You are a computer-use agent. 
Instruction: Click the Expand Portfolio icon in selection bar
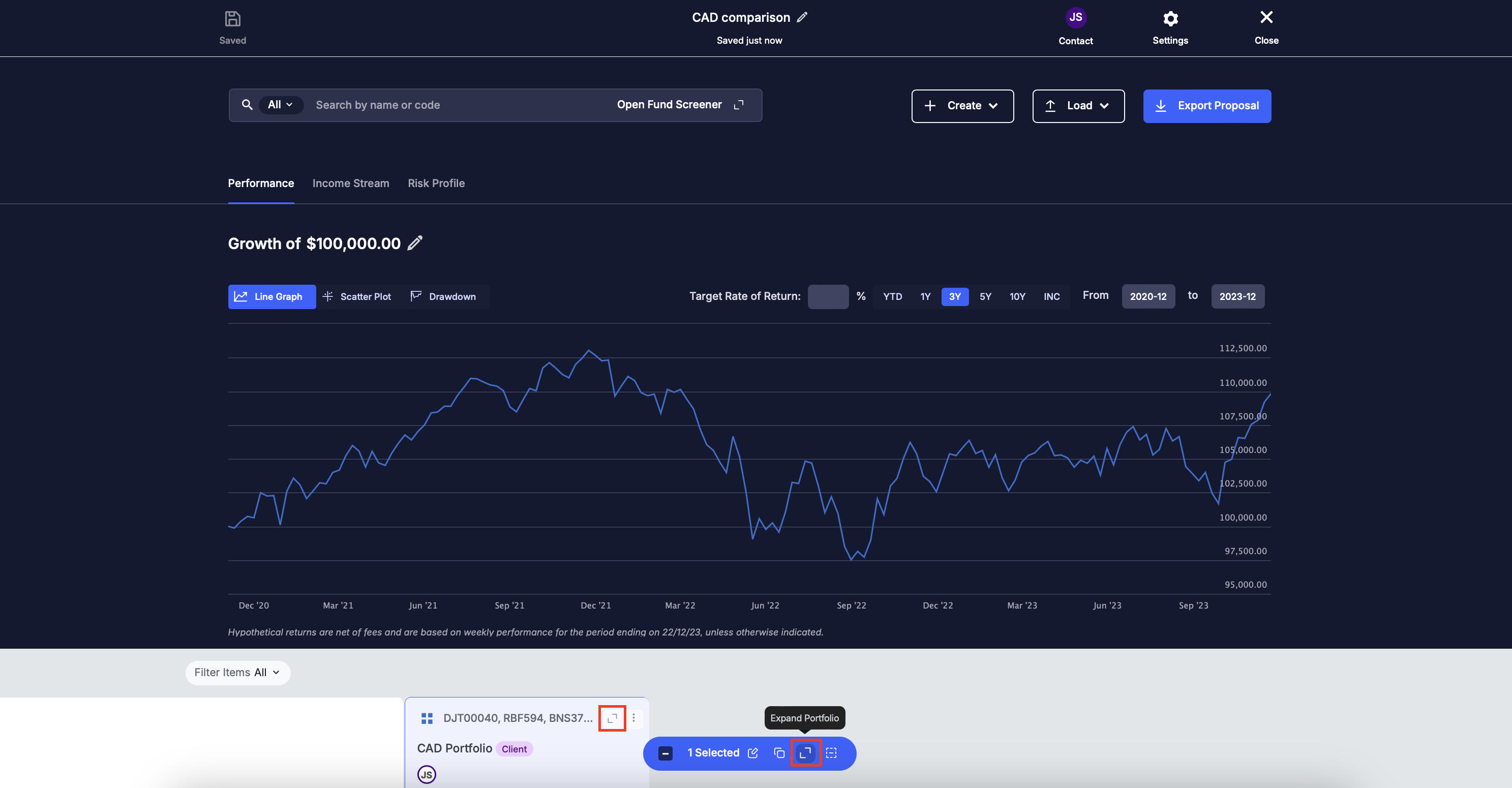click(805, 753)
